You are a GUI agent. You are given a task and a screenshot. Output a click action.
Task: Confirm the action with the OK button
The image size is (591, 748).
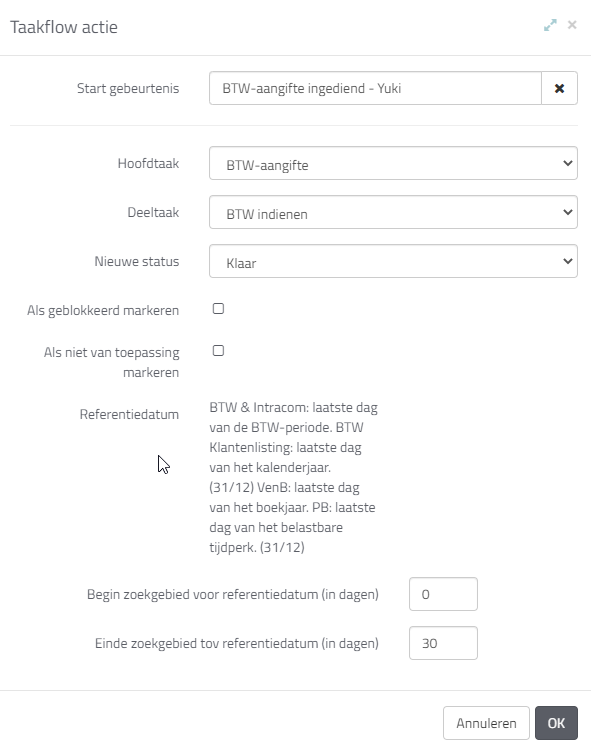coord(556,723)
